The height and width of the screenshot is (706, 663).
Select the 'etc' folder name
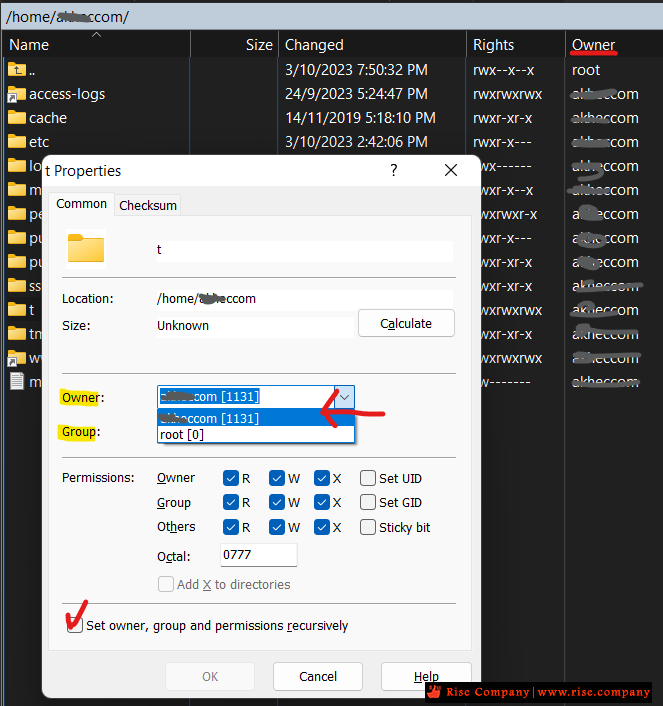pyautogui.click(x=39, y=142)
